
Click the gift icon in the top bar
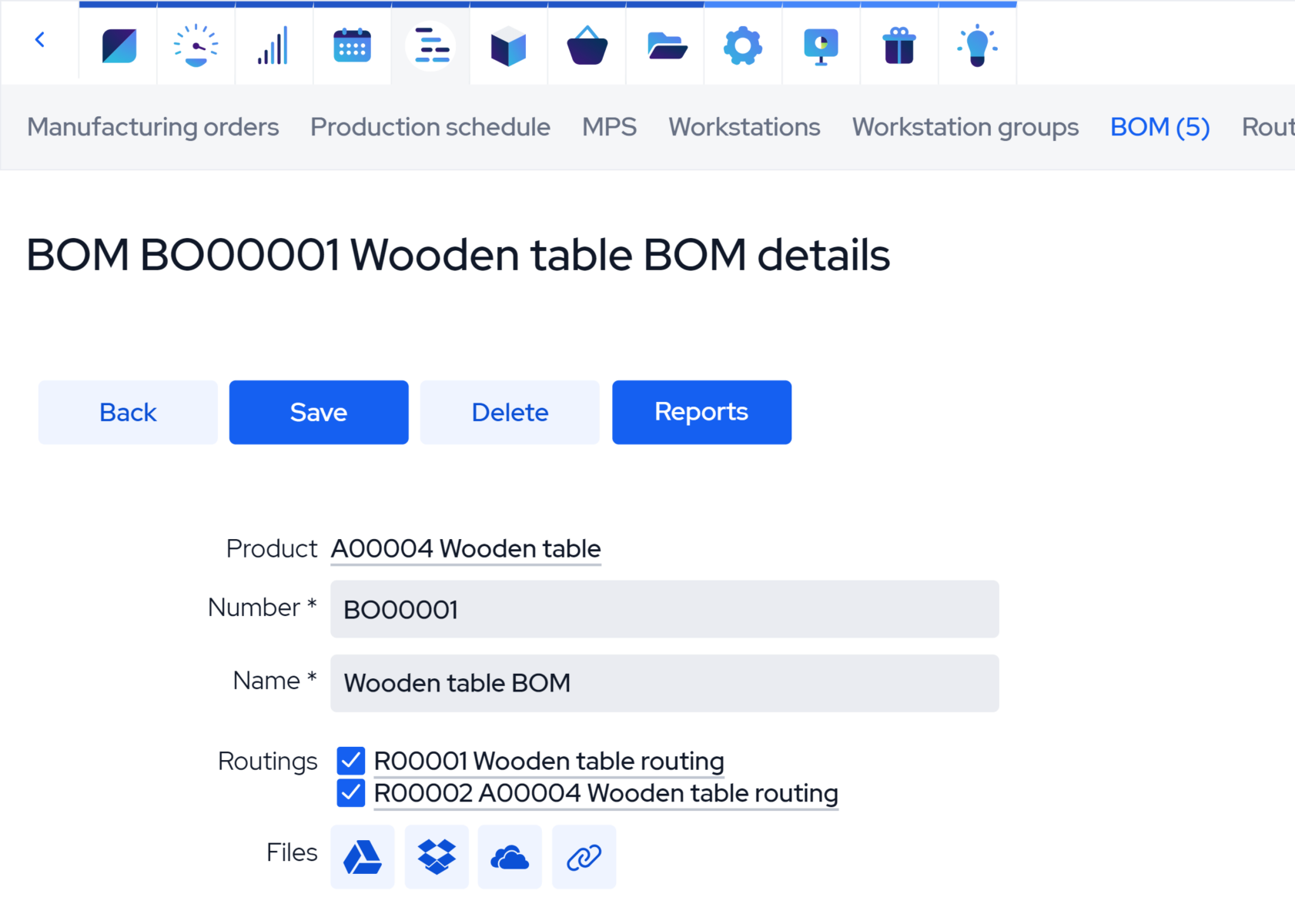(x=898, y=45)
